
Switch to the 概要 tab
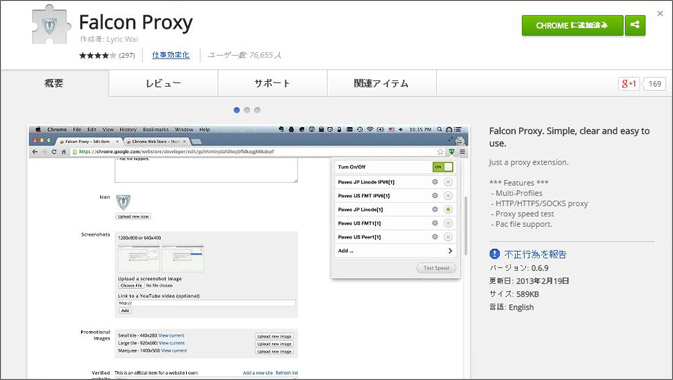[x=54, y=83]
